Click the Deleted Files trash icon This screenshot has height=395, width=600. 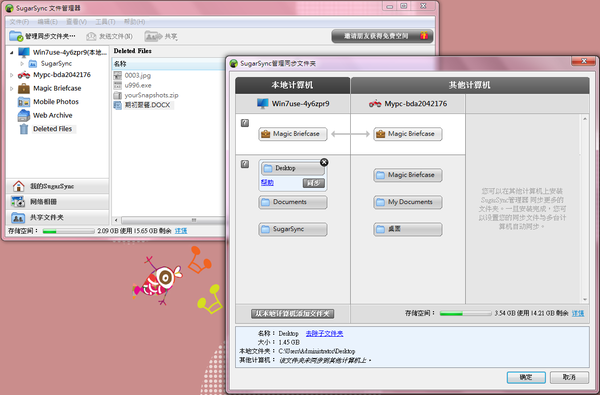24,129
